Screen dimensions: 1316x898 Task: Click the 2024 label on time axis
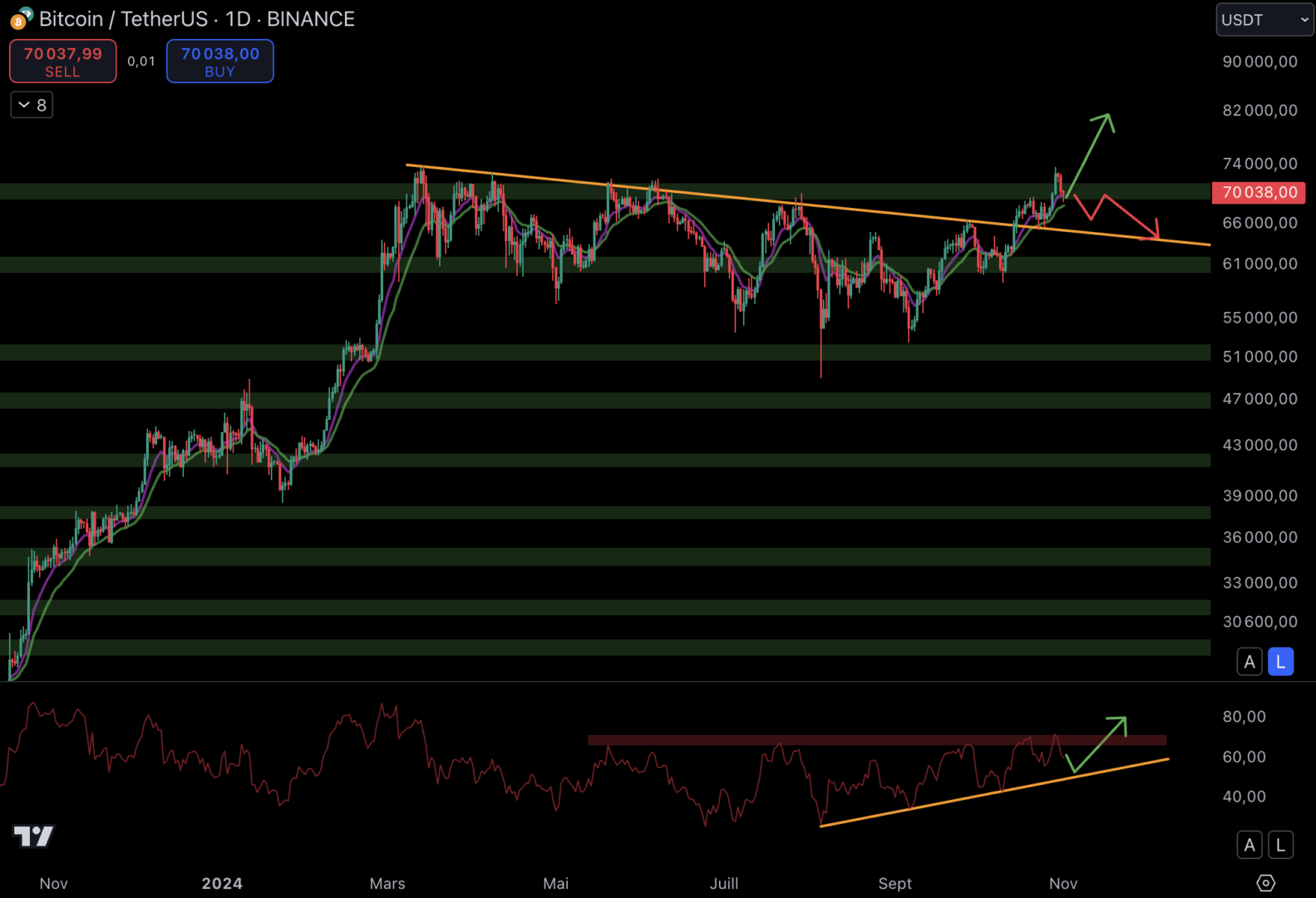[x=222, y=883]
